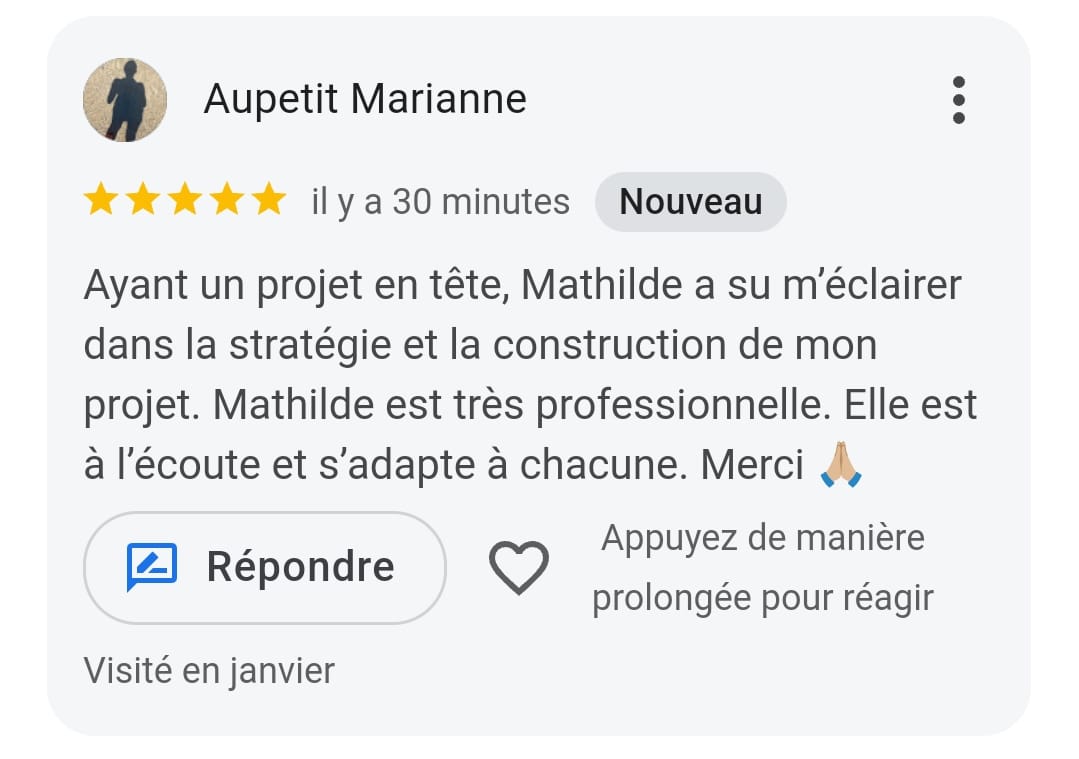Click the second yellow rating star
1079x759 pixels.
[x=143, y=200]
